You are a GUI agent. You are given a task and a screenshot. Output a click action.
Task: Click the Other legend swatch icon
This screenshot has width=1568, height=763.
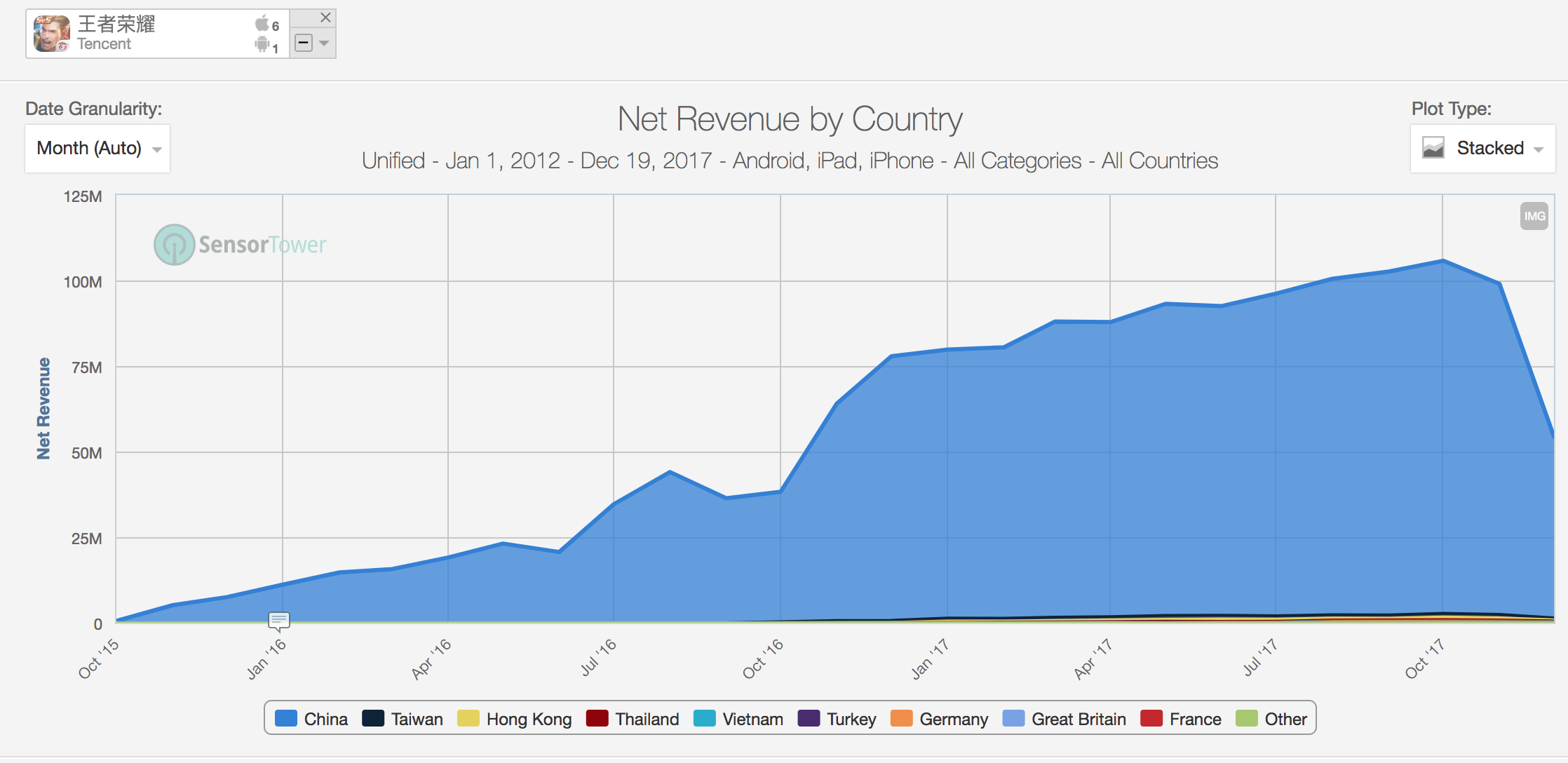tap(1246, 719)
